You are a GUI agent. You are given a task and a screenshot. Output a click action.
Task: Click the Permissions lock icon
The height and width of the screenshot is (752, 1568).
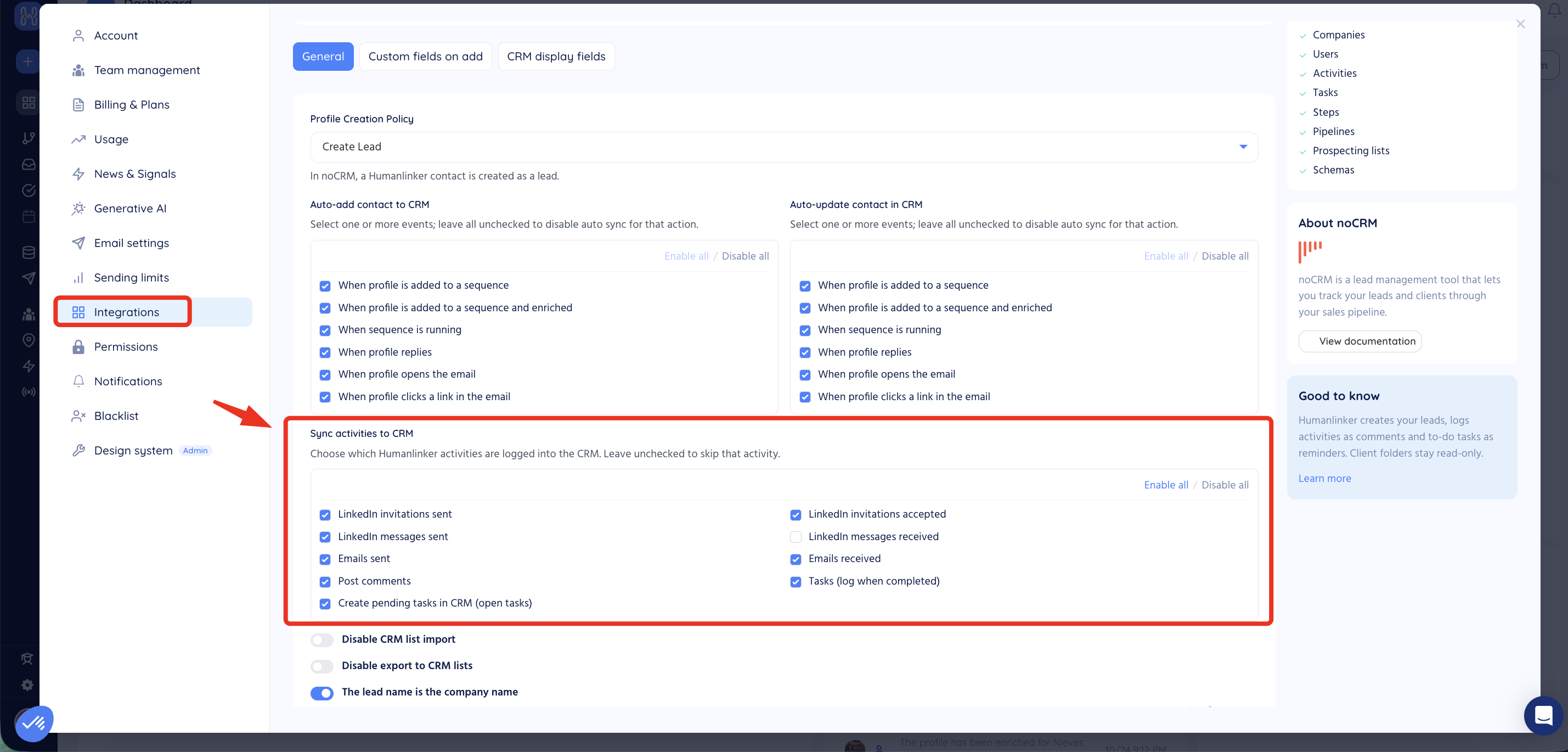point(78,346)
